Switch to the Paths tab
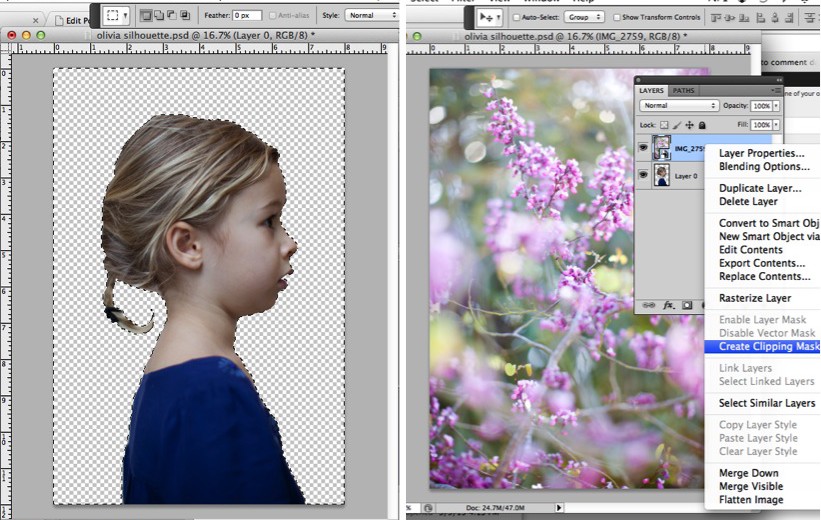 click(x=683, y=91)
